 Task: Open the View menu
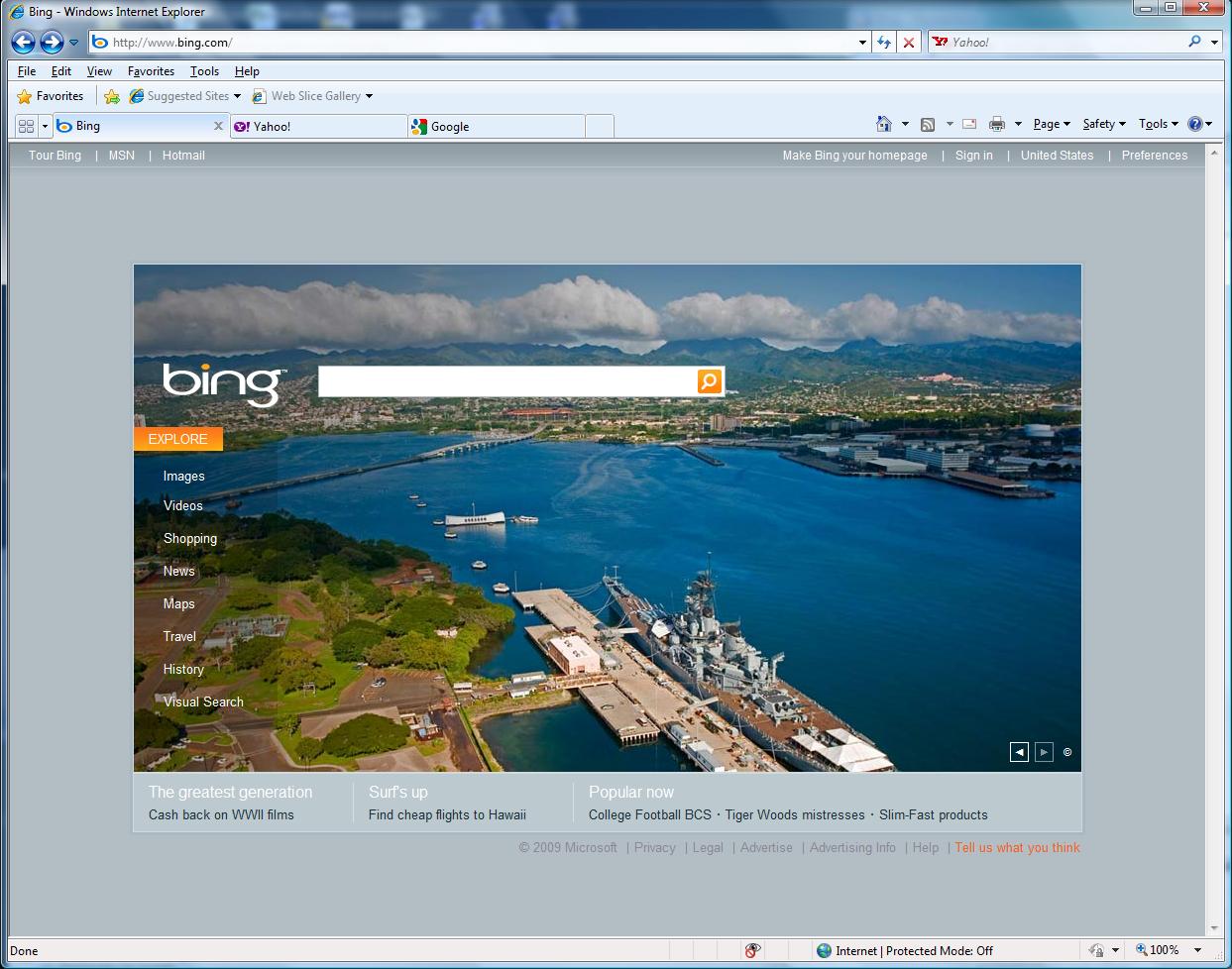[x=99, y=71]
